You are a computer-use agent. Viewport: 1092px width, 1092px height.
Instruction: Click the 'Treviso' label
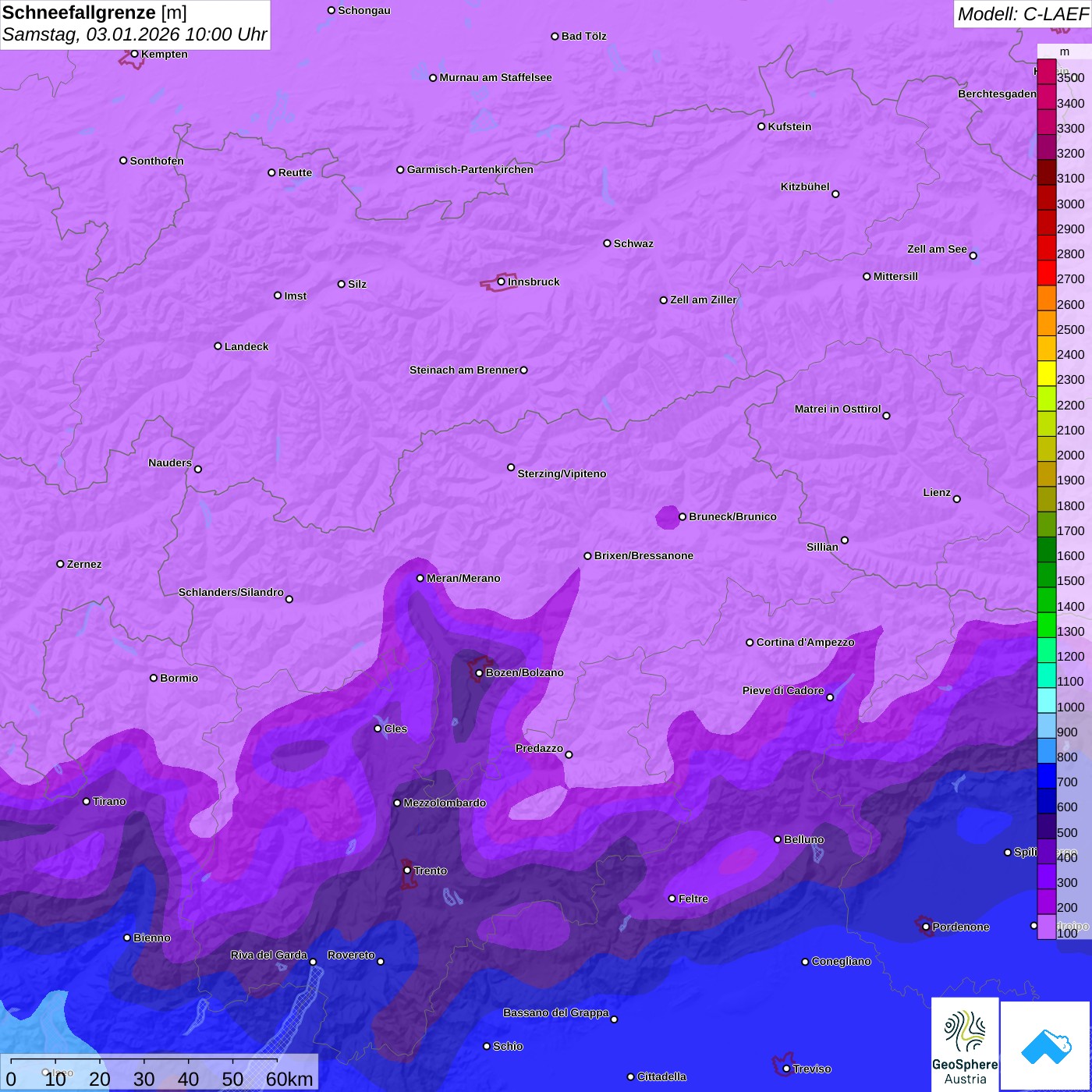click(812, 1069)
